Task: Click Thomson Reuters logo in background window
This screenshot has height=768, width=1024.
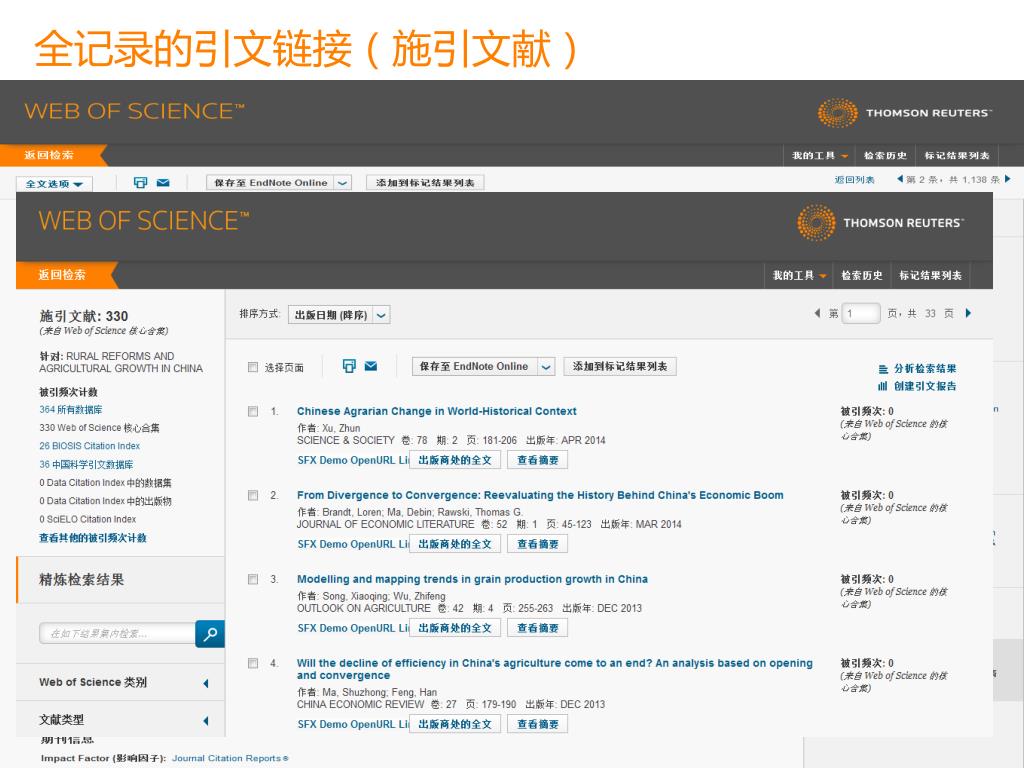Action: pos(904,113)
